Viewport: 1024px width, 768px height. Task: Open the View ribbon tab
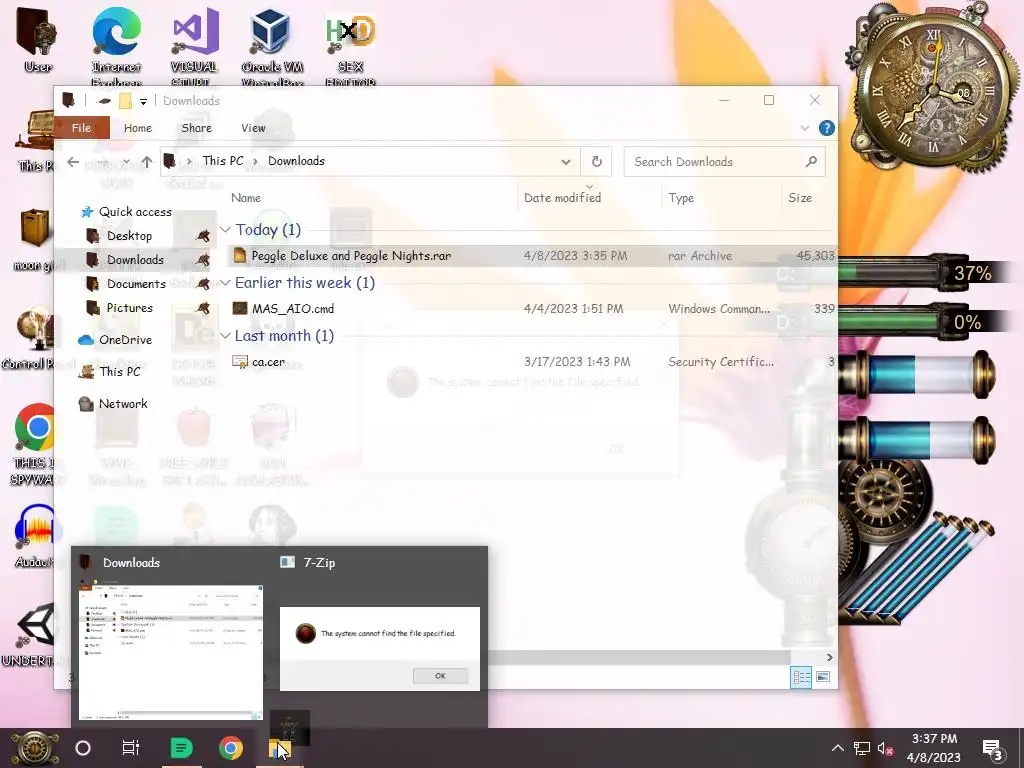click(x=253, y=128)
